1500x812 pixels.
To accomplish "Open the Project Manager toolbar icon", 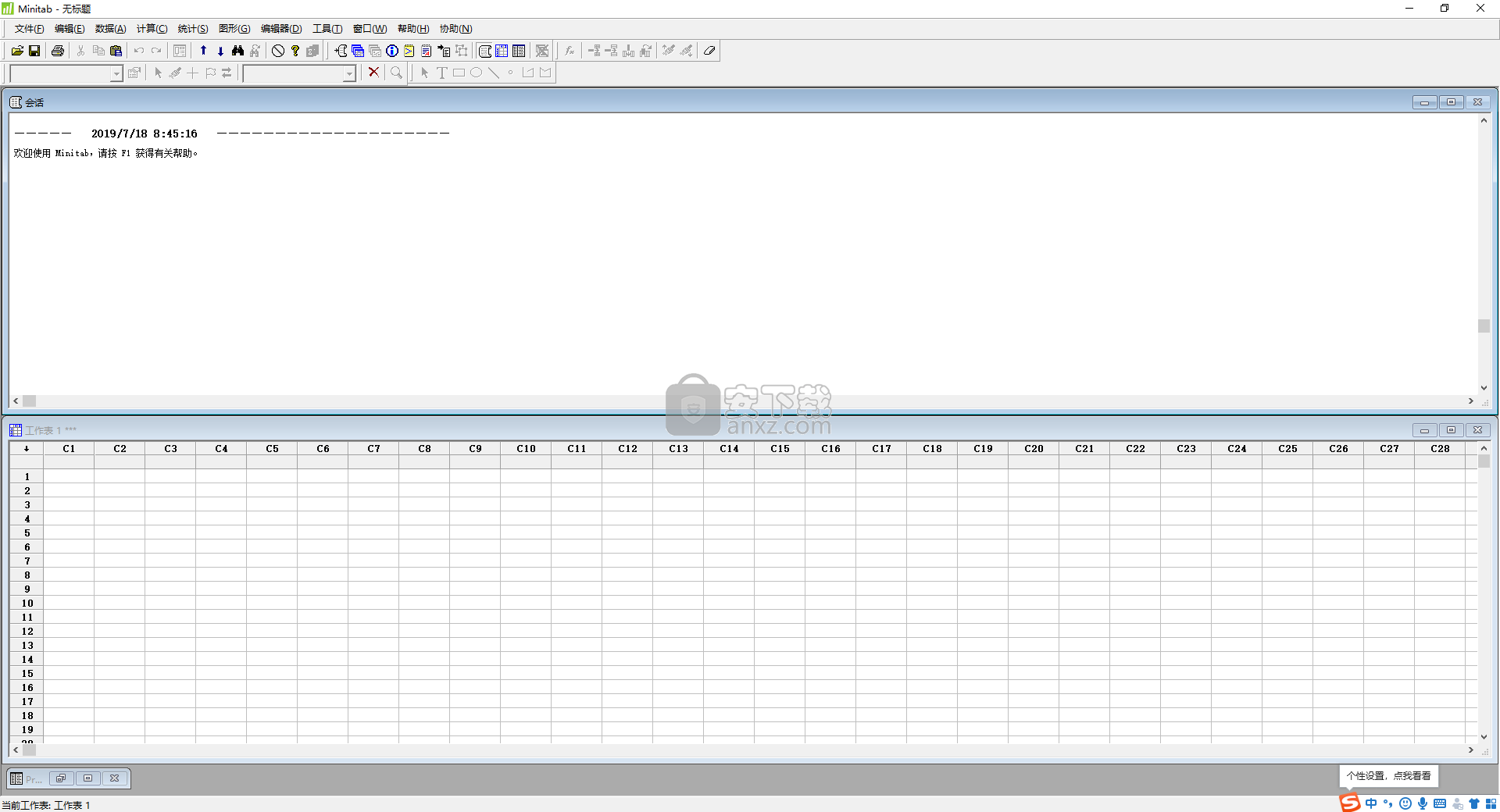I will point(519,51).
